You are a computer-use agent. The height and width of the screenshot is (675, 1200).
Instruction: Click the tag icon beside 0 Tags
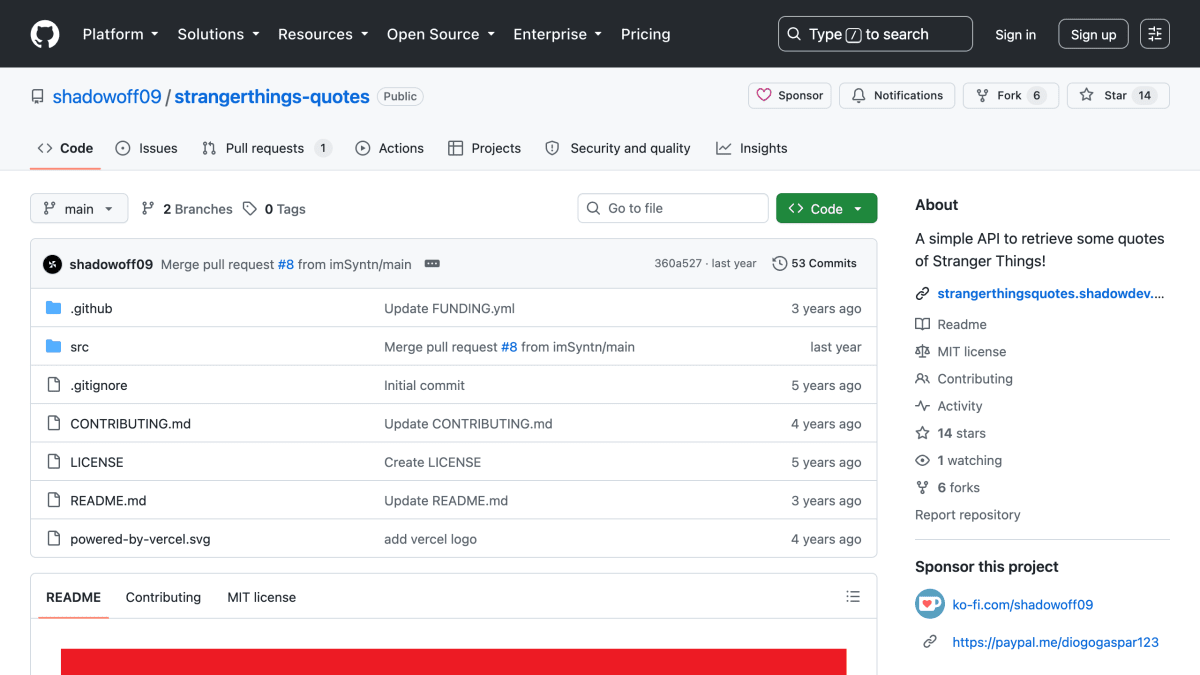pos(250,209)
